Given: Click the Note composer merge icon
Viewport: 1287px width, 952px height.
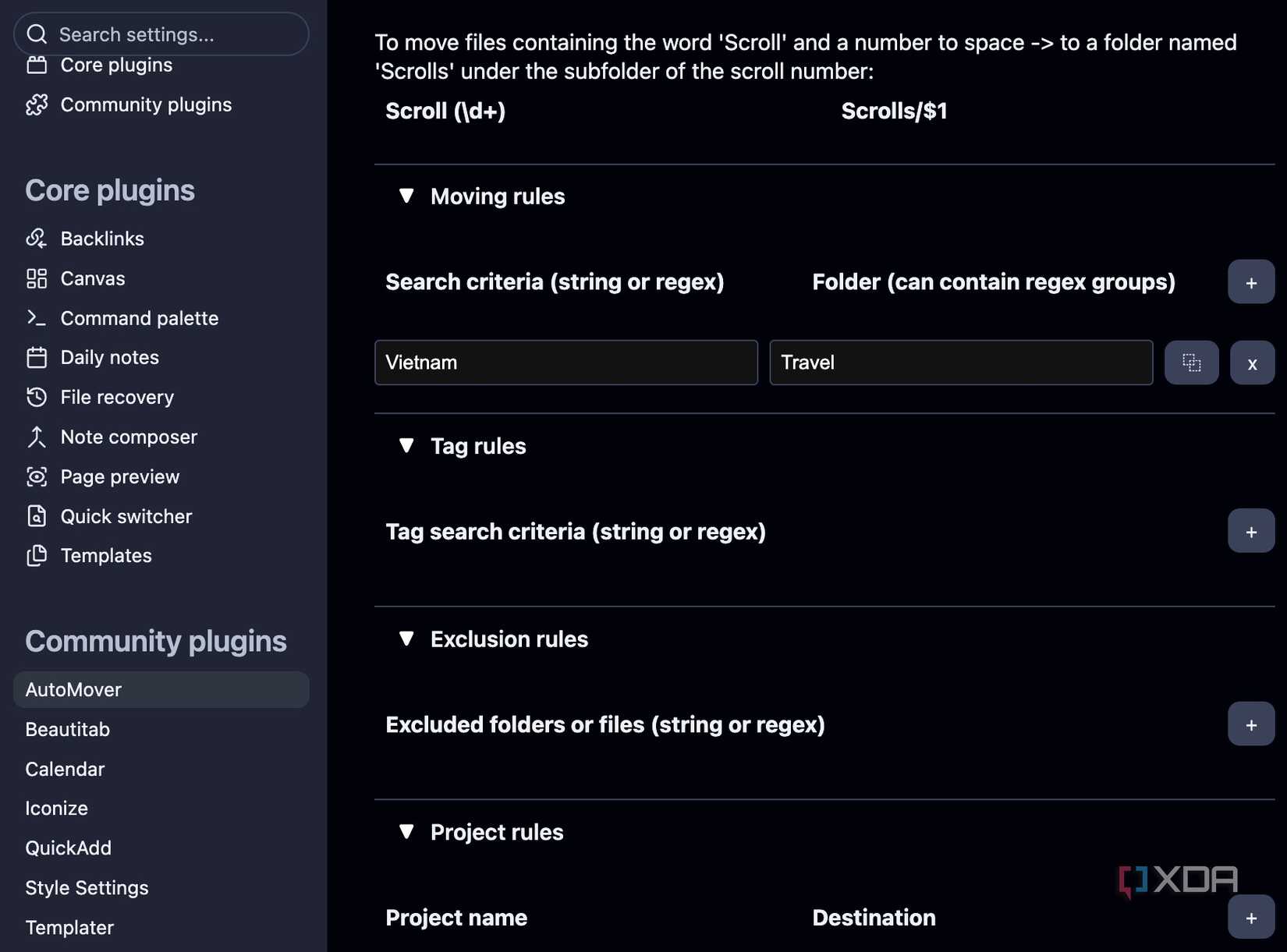Looking at the screenshot, I should tap(37, 437).
